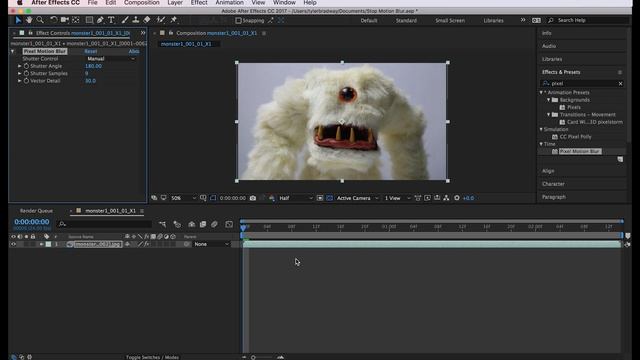Screen dimensions: 640x360
Task: Switch to Standard workspace
Action: pos(406,20)
